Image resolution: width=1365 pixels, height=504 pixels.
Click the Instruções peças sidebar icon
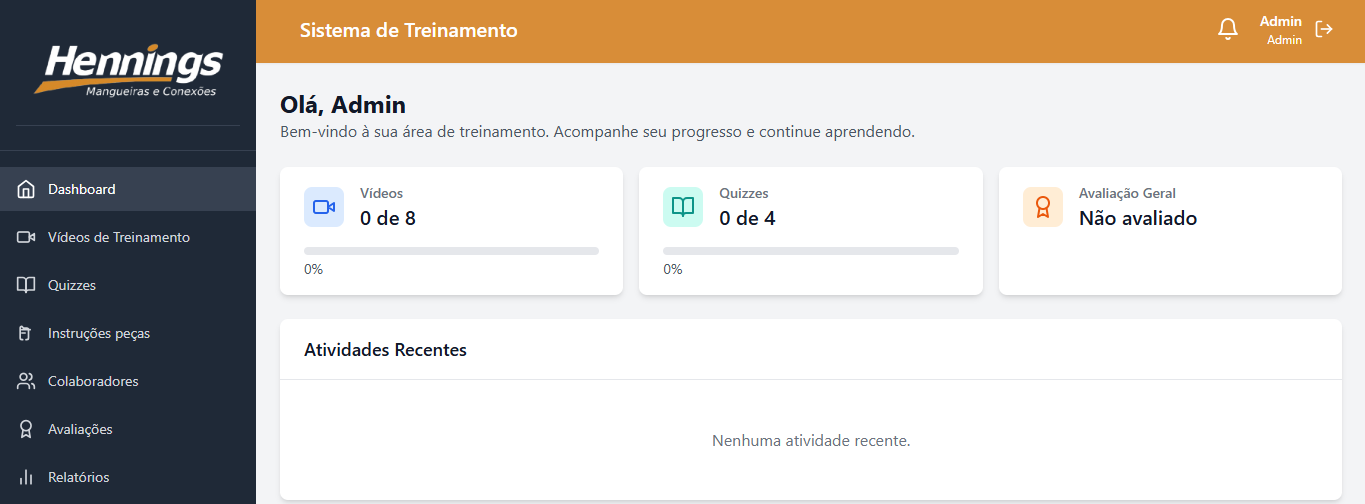pos(26,333)
